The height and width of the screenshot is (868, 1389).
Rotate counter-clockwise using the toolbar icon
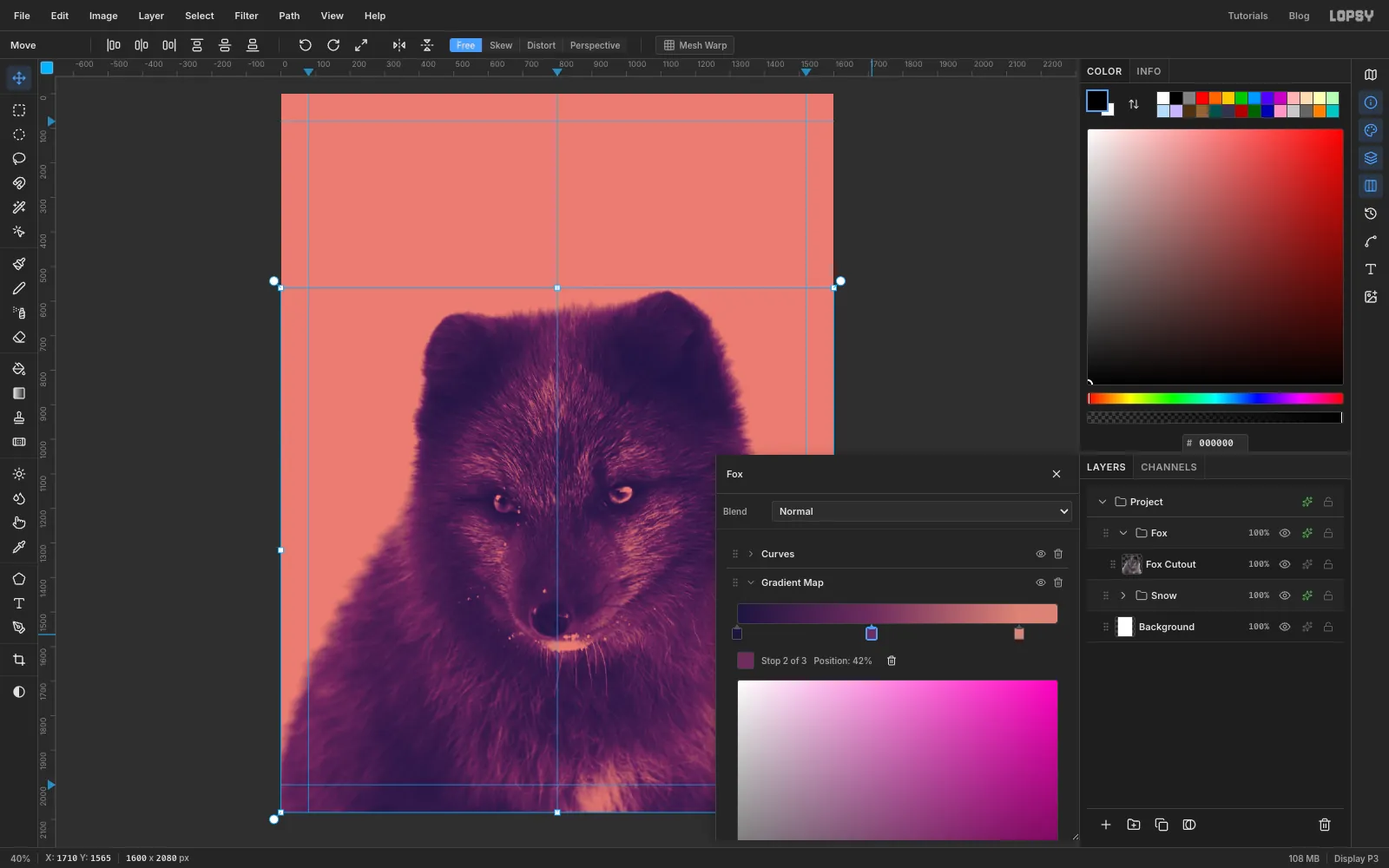[306, 45]
